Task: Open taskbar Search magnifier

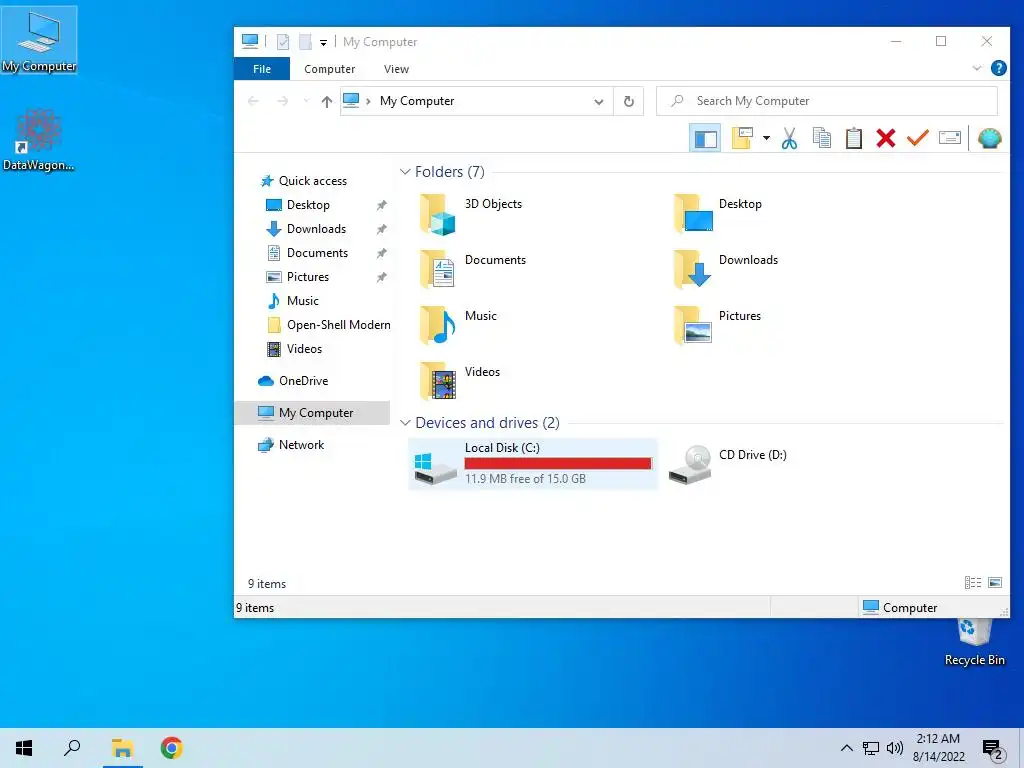Action: pos(72,748)
